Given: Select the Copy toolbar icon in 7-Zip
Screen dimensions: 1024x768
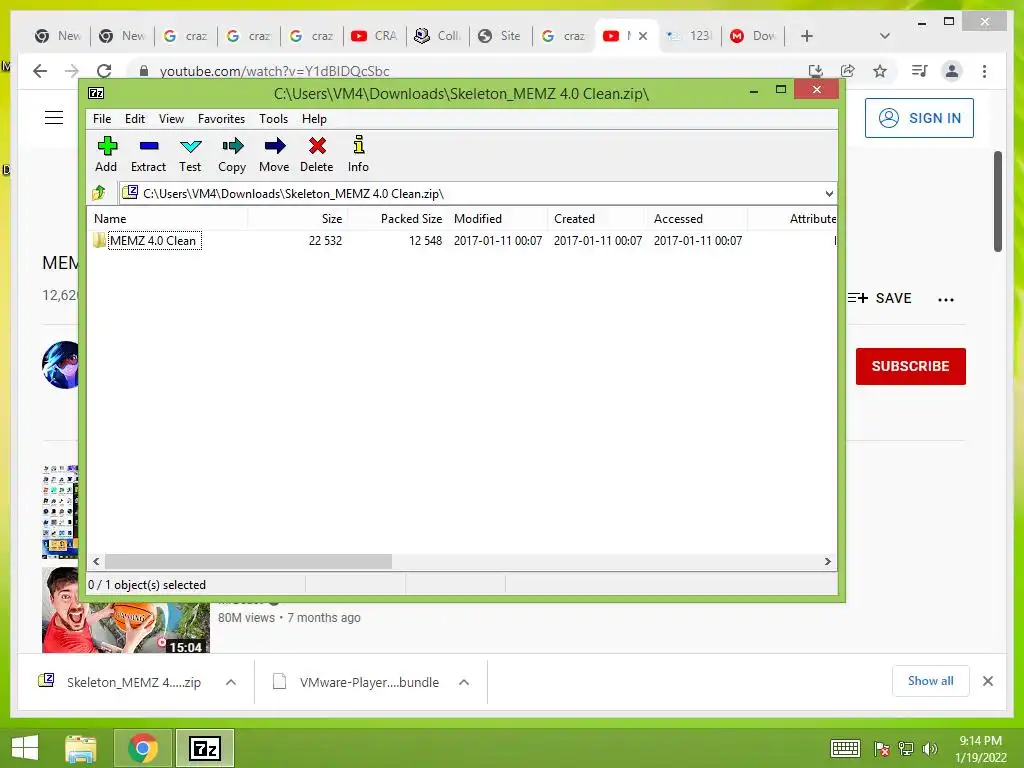Looking at the screenshot, I should click(x=232, y=155).
